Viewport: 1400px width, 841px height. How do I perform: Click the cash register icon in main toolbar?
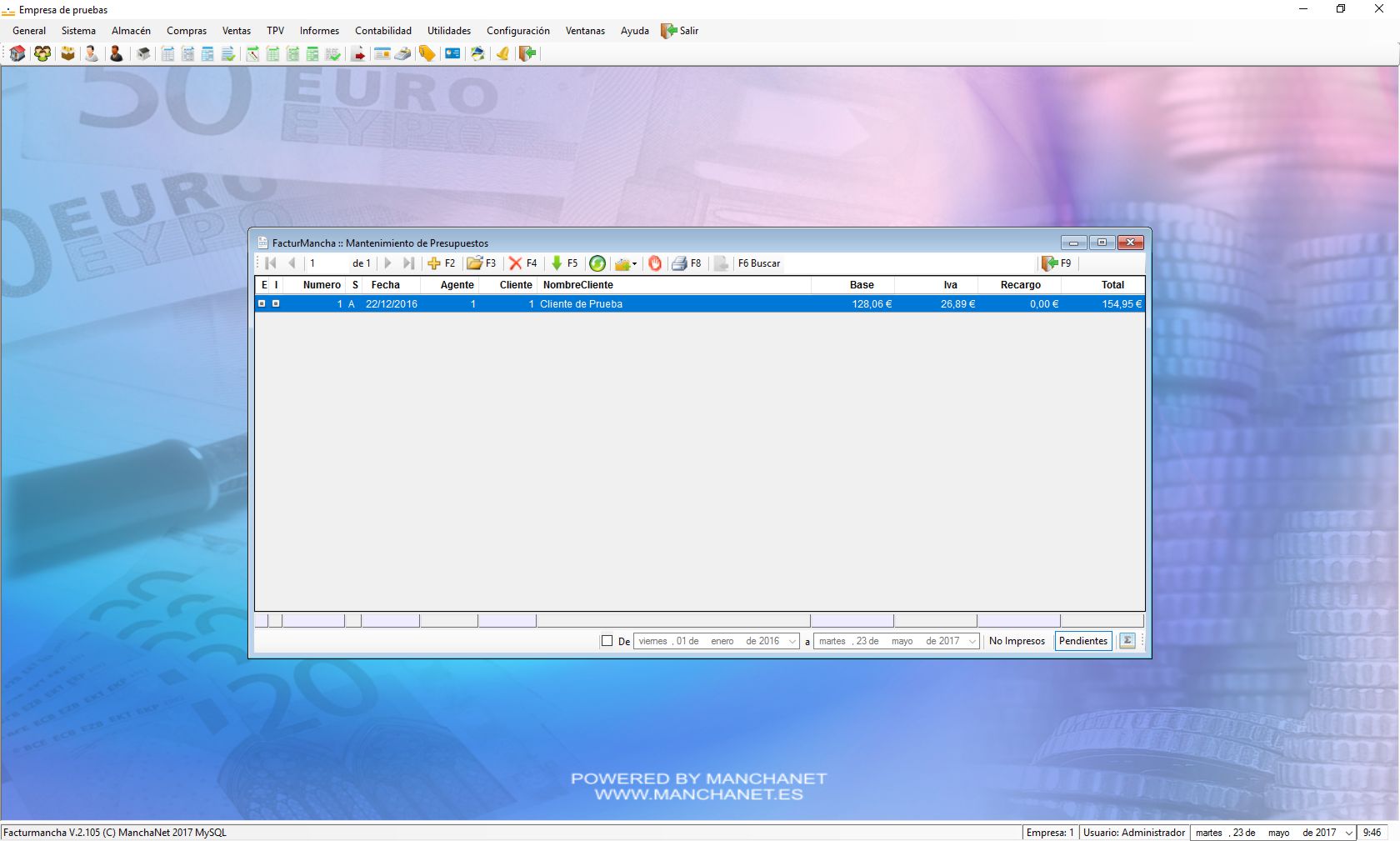click(x=402, y=53)
